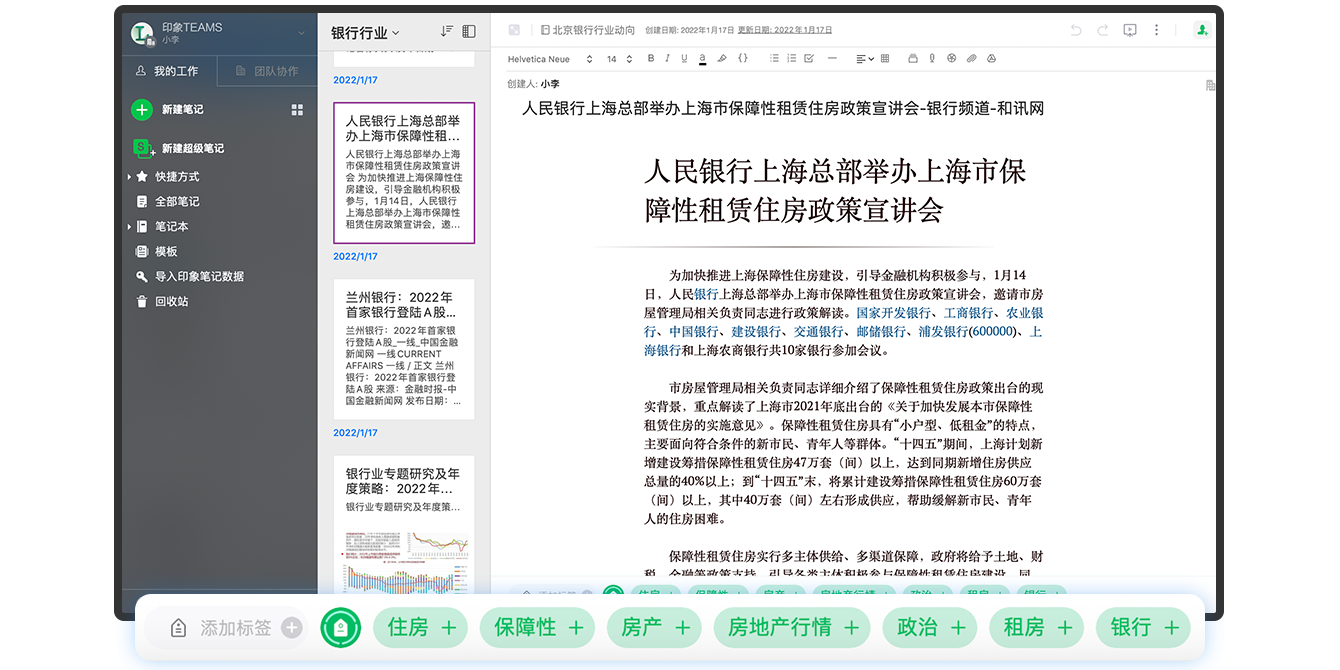
Task: Add the 保障性 tag chip
Action: pyautogui.click(x=538, y=628)
